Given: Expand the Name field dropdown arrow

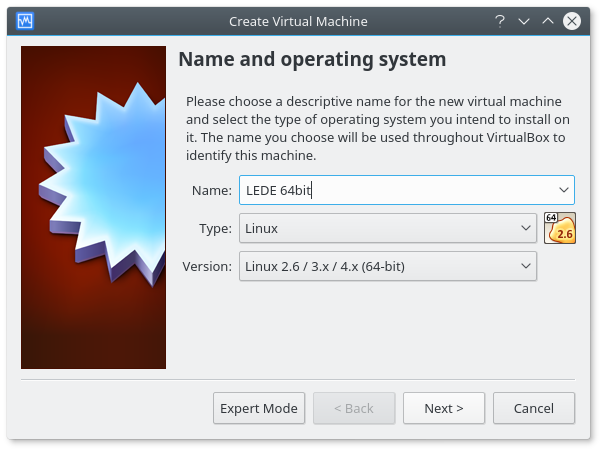Looking at the screenshot, I should 564,190.
